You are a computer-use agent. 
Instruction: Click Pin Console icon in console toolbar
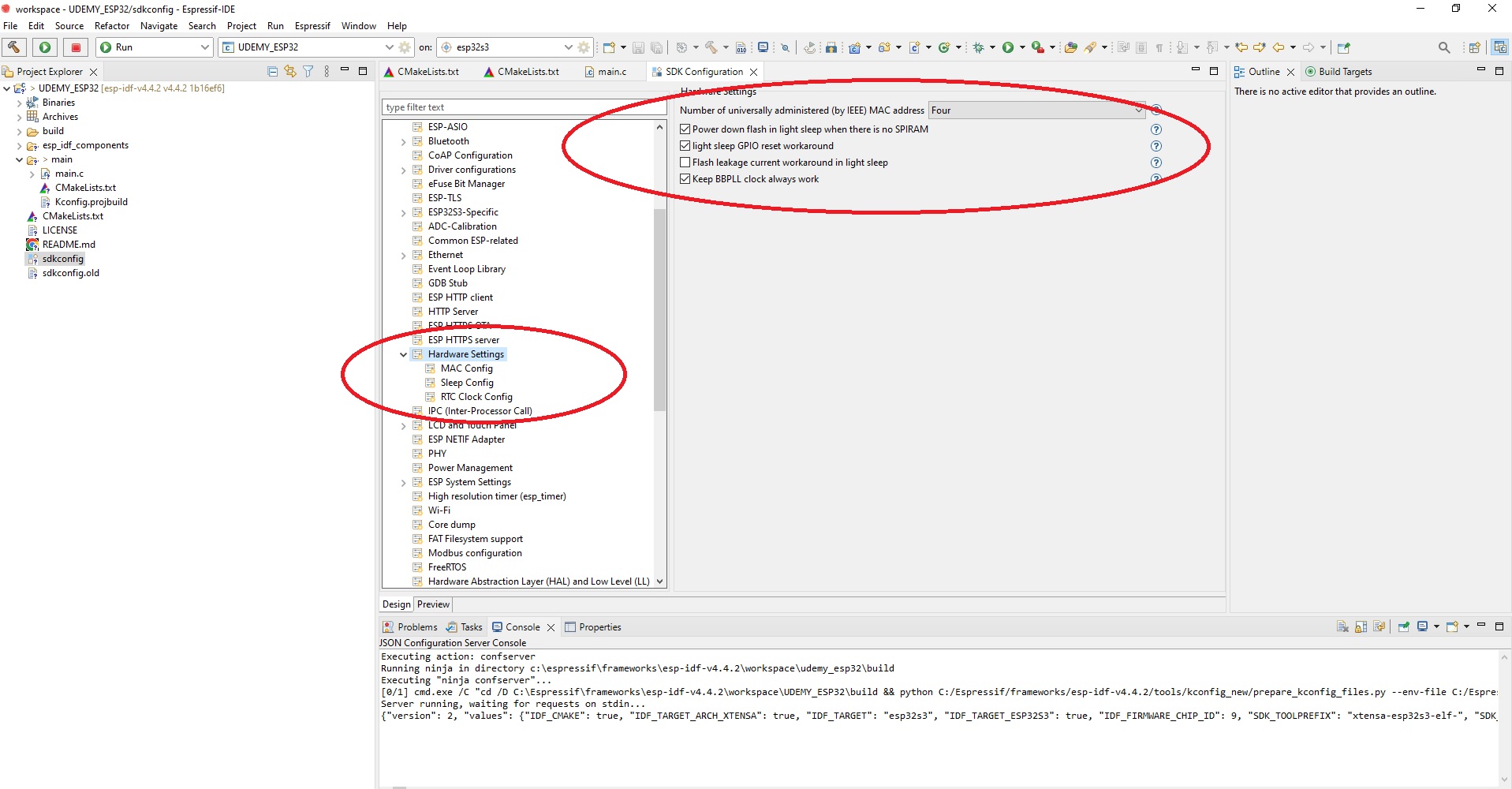pyautogui.click(x=1404, y=626)
